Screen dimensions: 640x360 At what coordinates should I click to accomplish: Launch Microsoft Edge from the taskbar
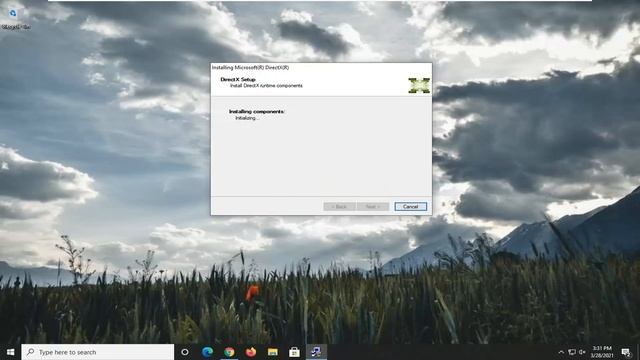coord(207,352)
